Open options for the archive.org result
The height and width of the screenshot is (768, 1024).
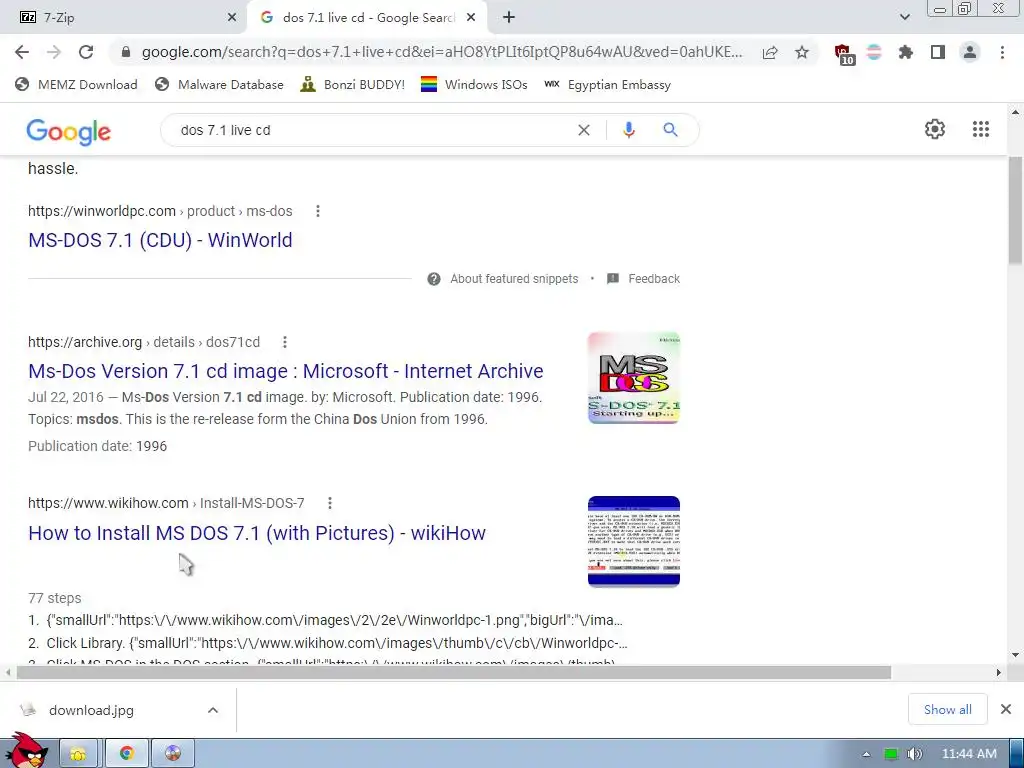coord(285,342)
